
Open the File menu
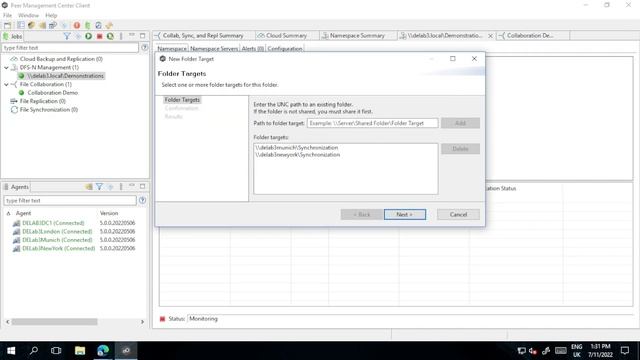click(7, 16)
